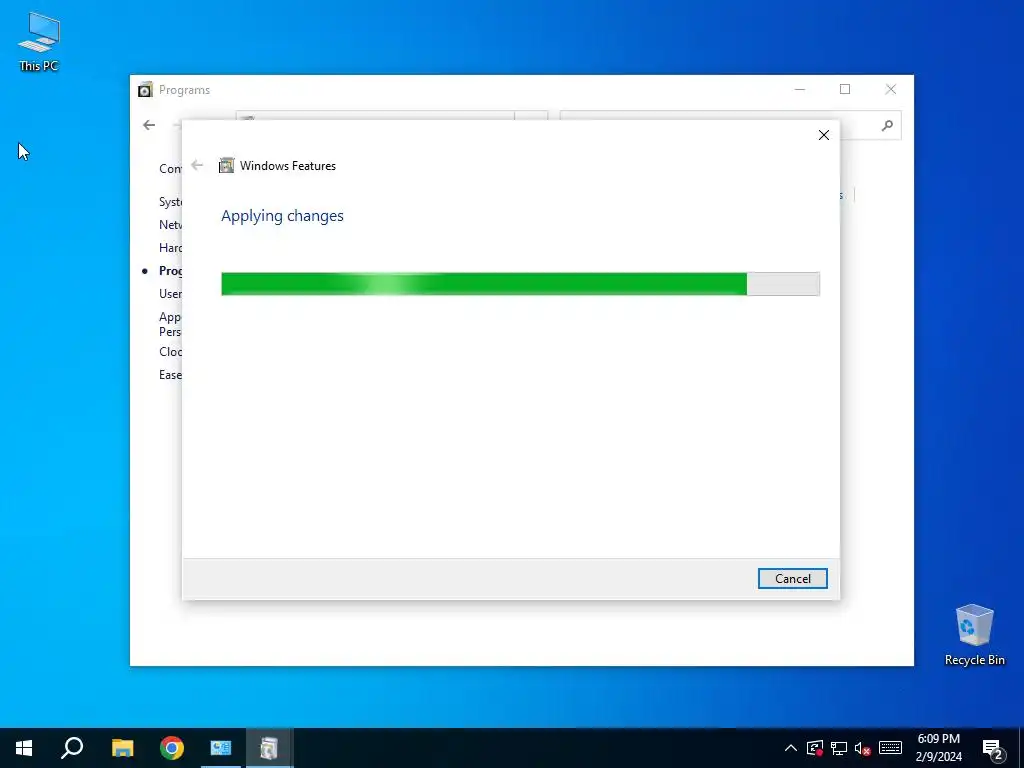Click the Applying changes heading
This screenshot has height=768, width=1024.
[x=282, y=216]
